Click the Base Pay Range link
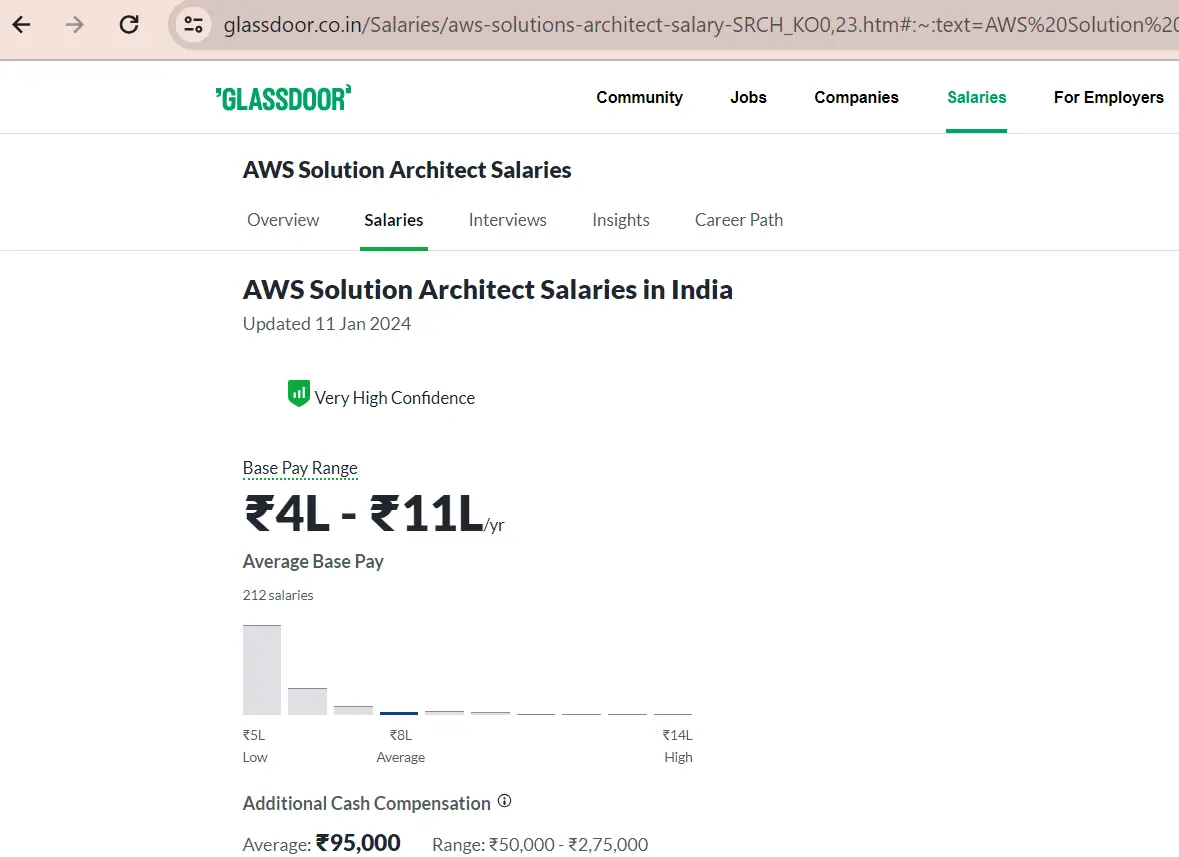The image size is (1179, 857). pyautogui.click(x=300, y=468)
